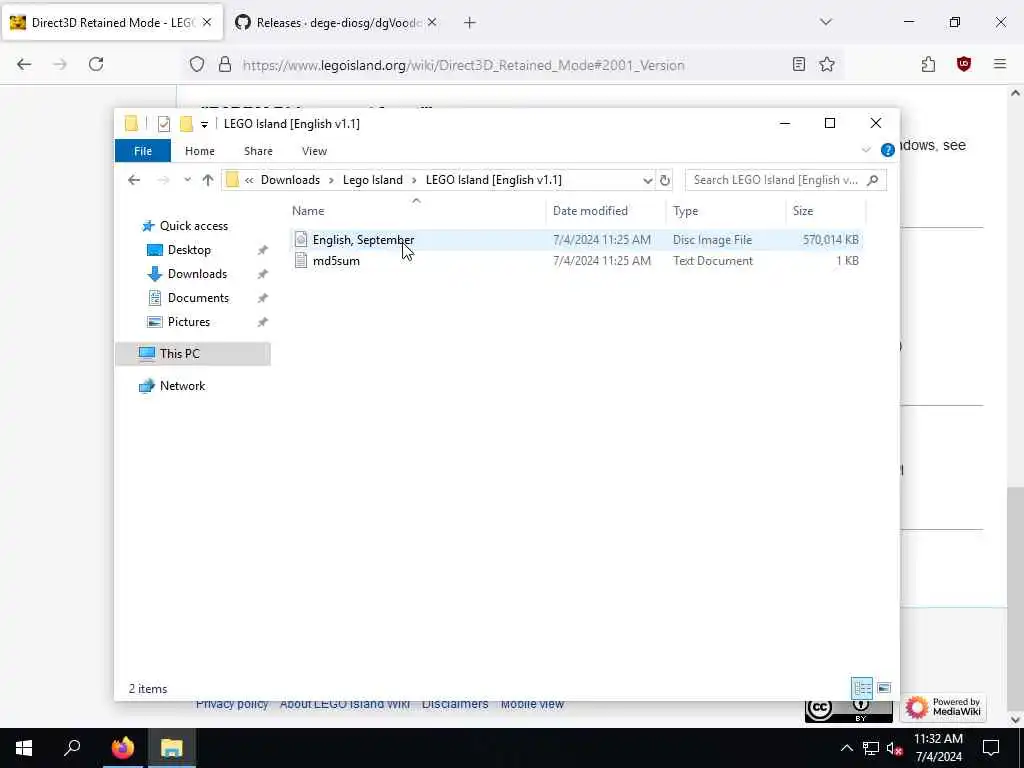Image resolution: width=1024 pixels, height=768 pixels.
Task: Go up one folder level in Explorer
Action: (x=208, y=180)
